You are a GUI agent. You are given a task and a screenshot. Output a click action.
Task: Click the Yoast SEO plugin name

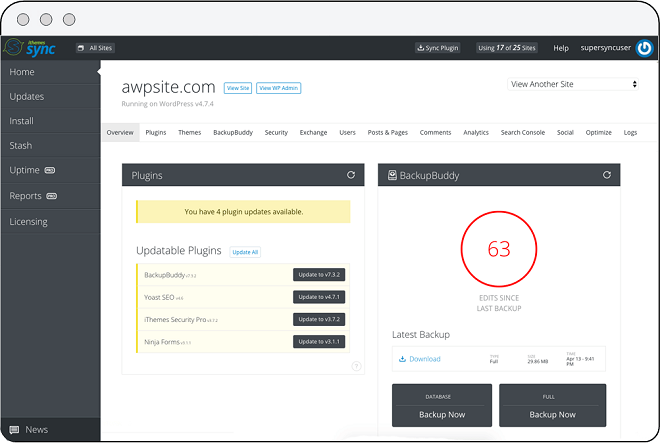click(x=159, y=297)
